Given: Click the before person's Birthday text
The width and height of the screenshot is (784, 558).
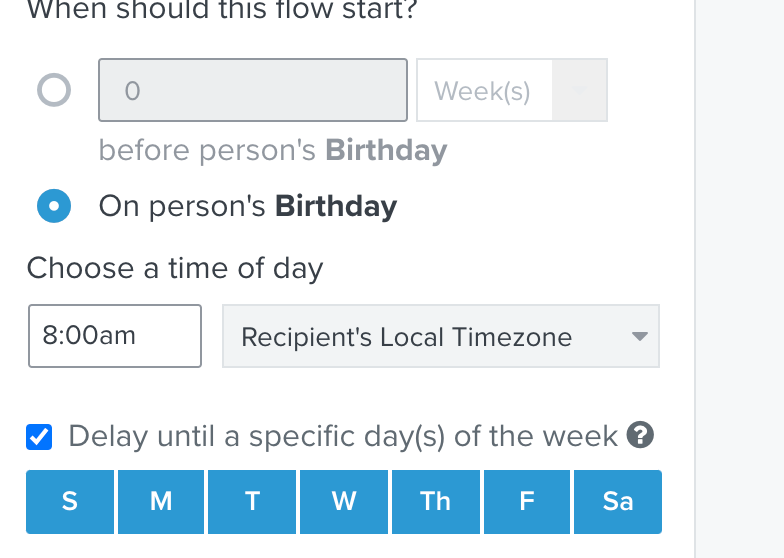Looking at the screenshot, I should tap(273, 150).
